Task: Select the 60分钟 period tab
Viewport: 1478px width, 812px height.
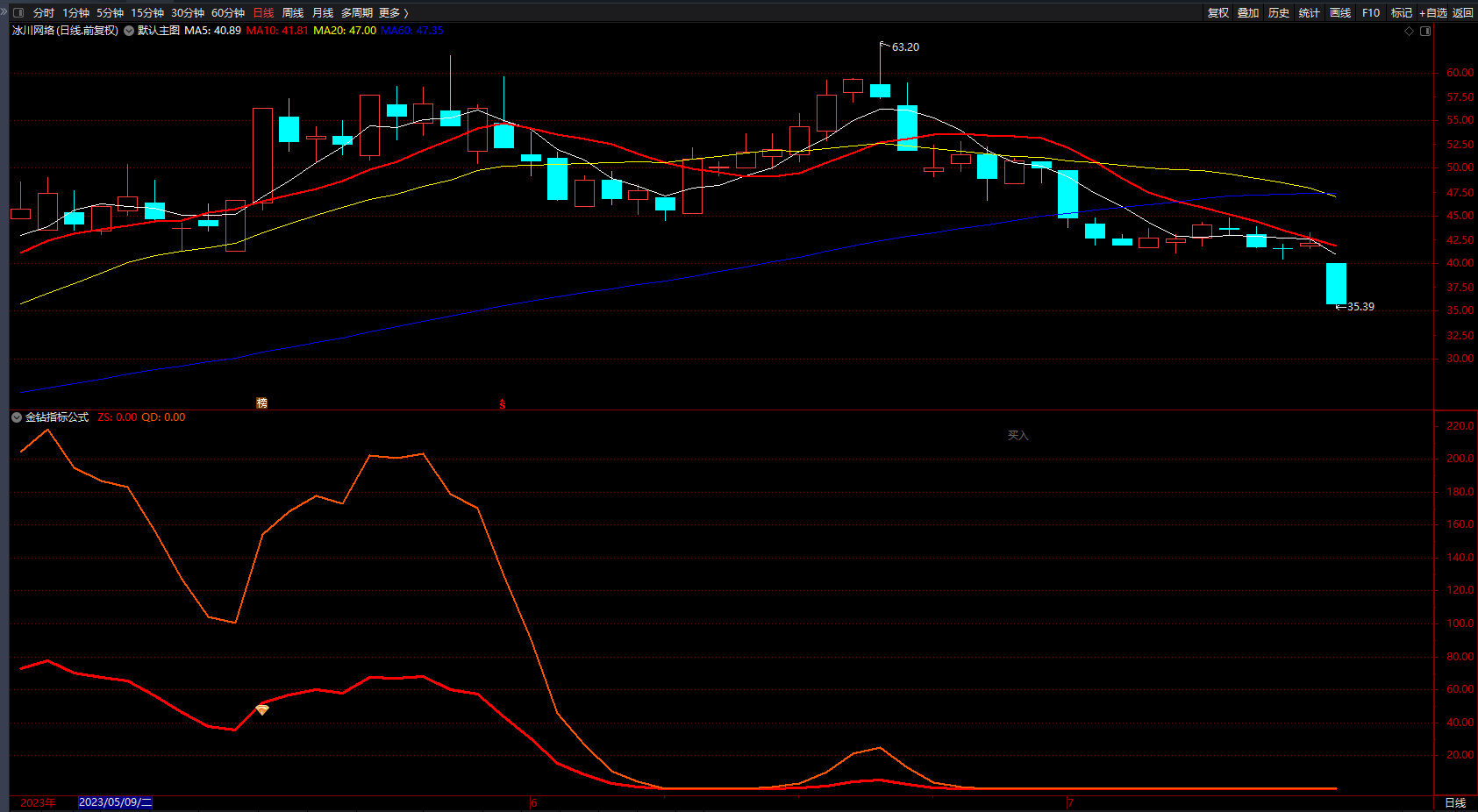Action: (x=228, y=12)
